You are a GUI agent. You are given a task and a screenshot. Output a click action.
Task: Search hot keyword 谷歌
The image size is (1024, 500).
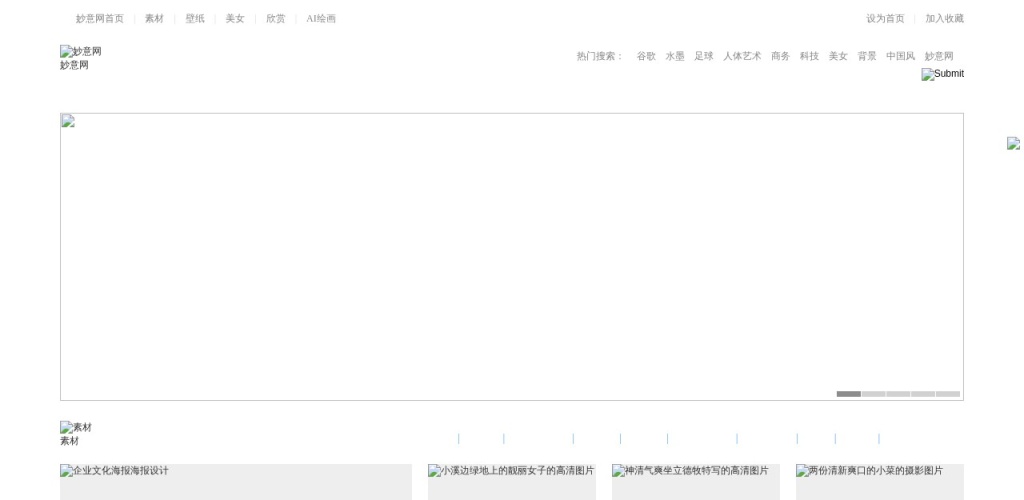646,57
